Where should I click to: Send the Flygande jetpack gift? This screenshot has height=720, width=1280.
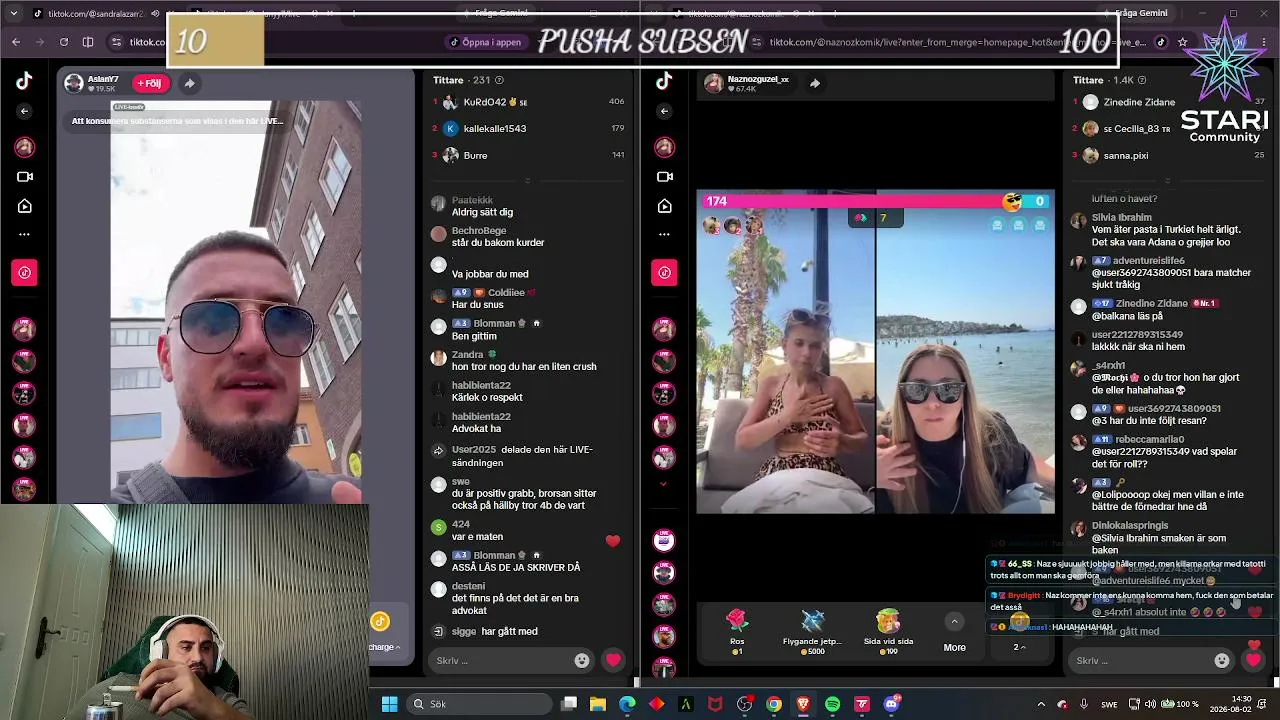[x=812, y=632]
